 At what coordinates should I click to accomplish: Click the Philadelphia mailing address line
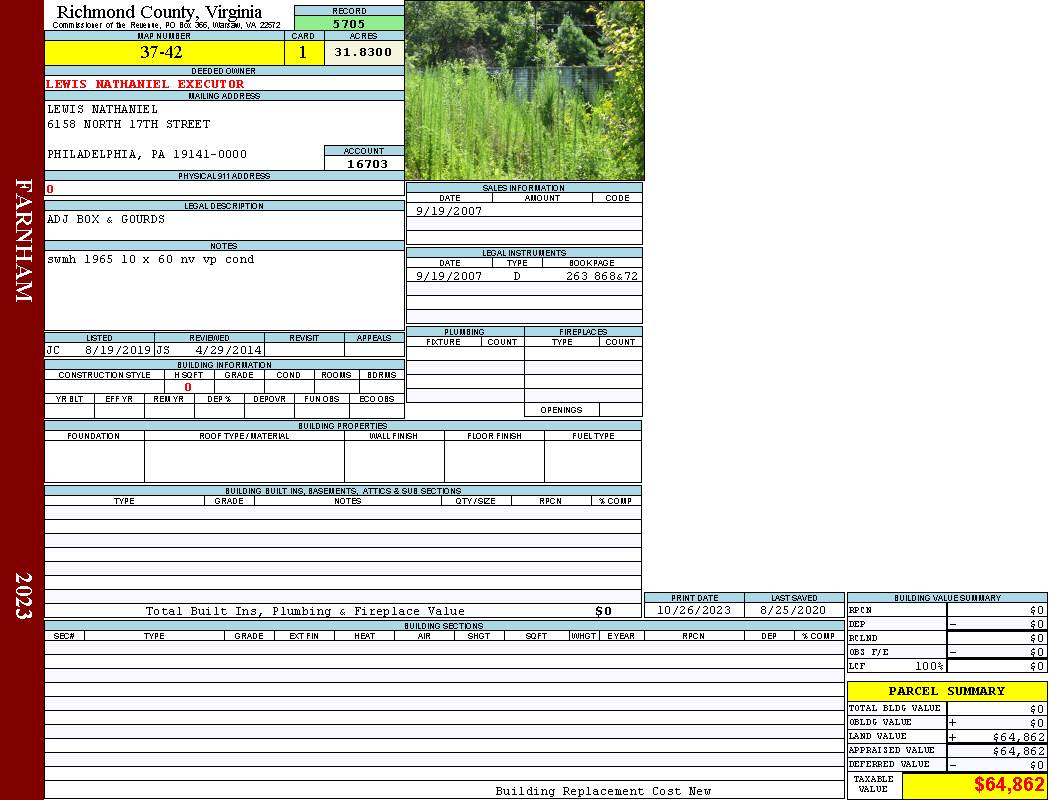pos(147,154)
